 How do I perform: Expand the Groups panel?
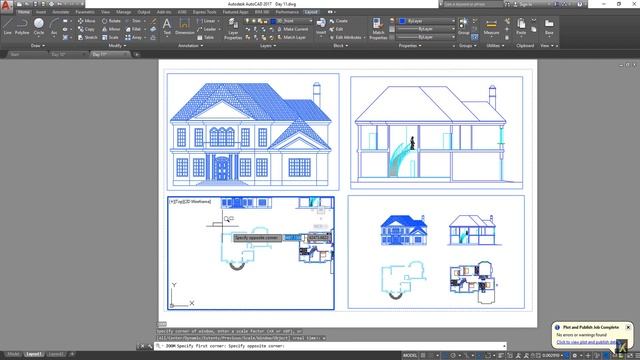pyautogui.click(x=467, y=46)
